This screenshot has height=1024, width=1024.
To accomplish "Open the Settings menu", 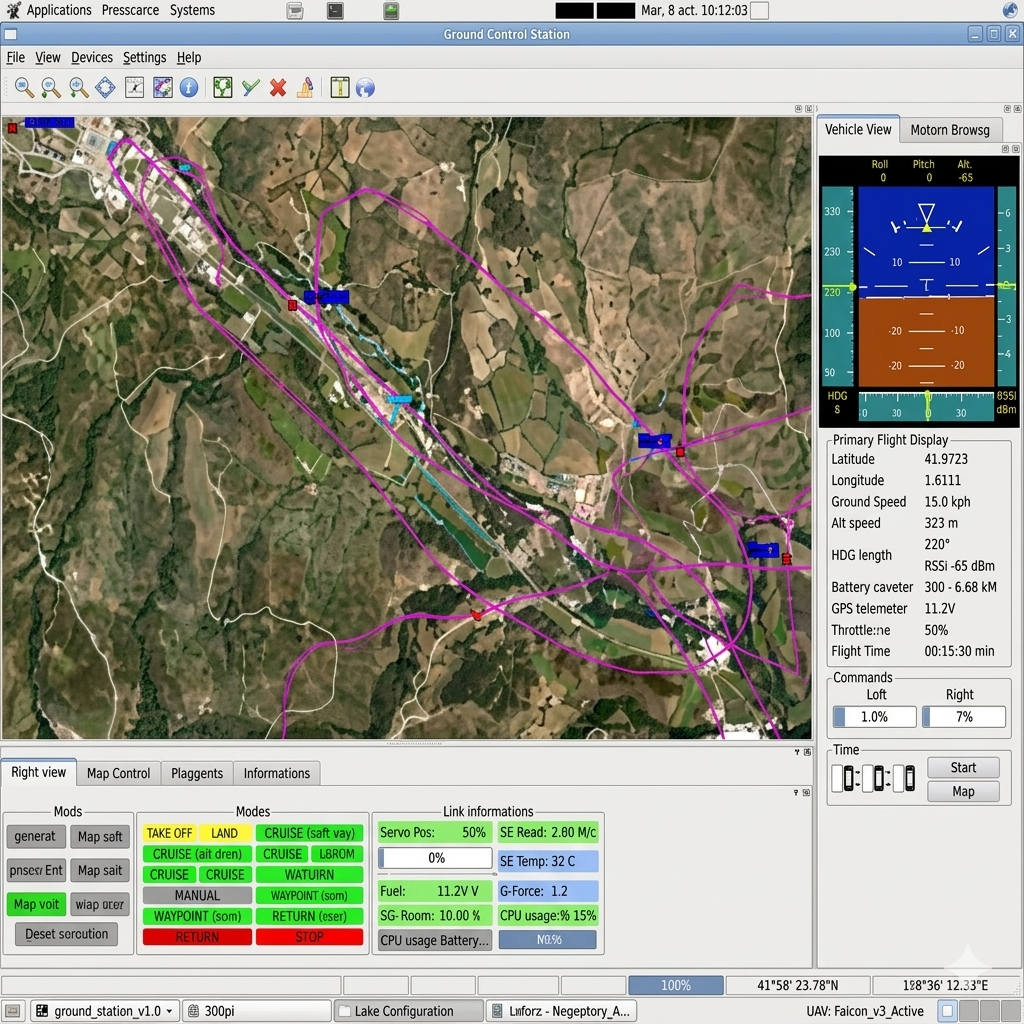I will 144,58.
